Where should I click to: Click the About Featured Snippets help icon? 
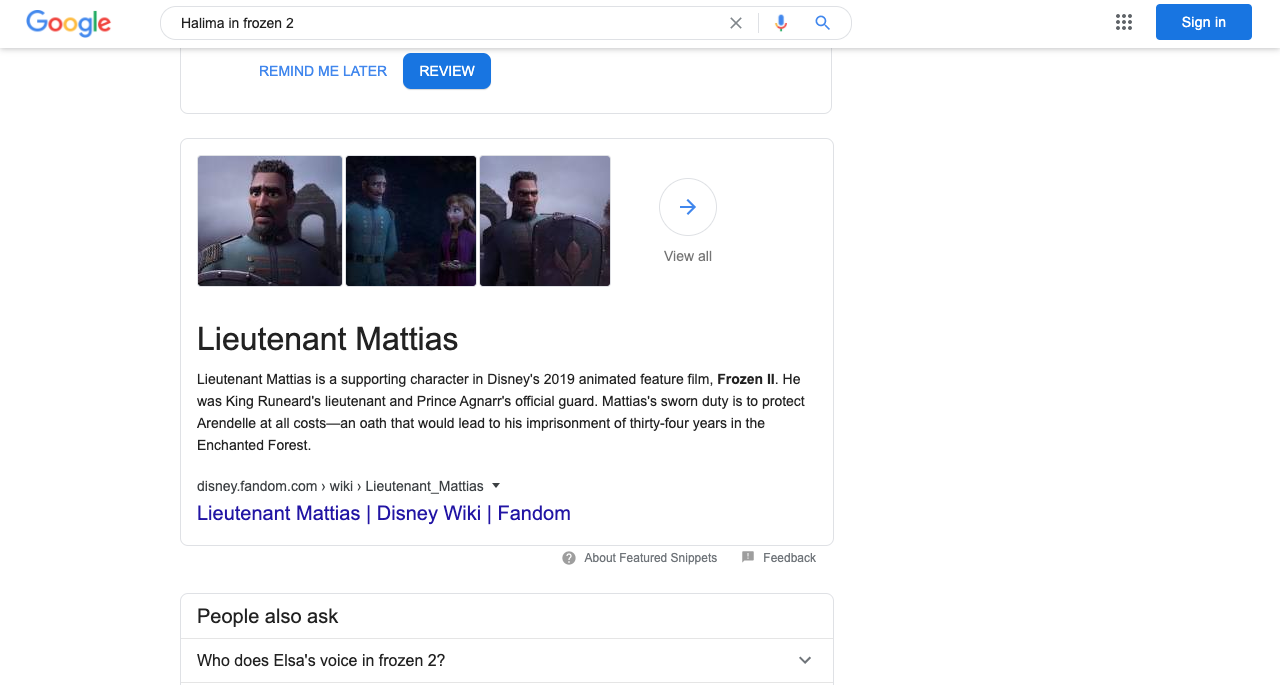(x=569, y=558)
